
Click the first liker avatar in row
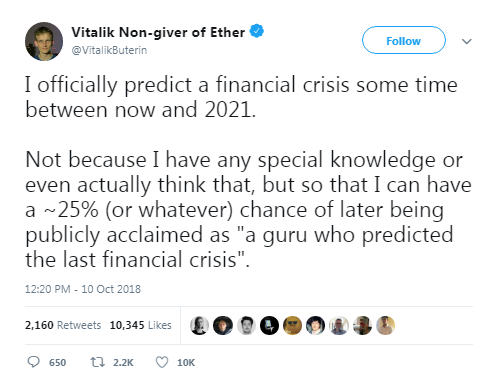[199, 325]
